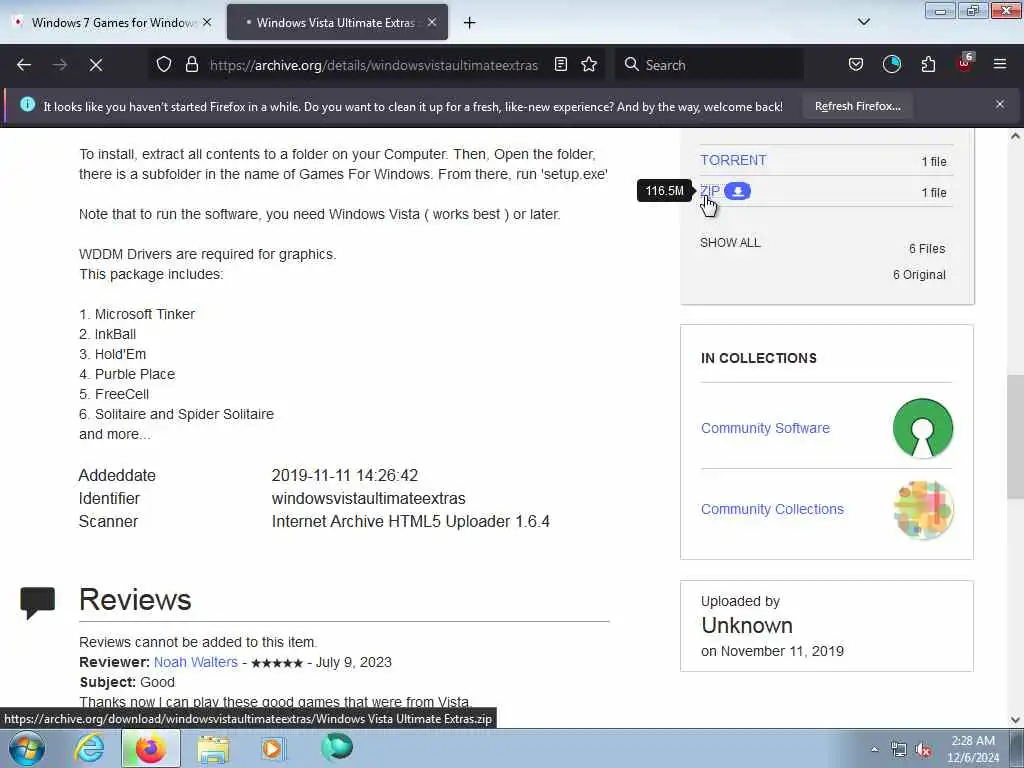The width and height of the screenshot is (1024, 768).
Task: Open the taskbar clock showing 2:28 AM
Action: click(x=973, y=749)
